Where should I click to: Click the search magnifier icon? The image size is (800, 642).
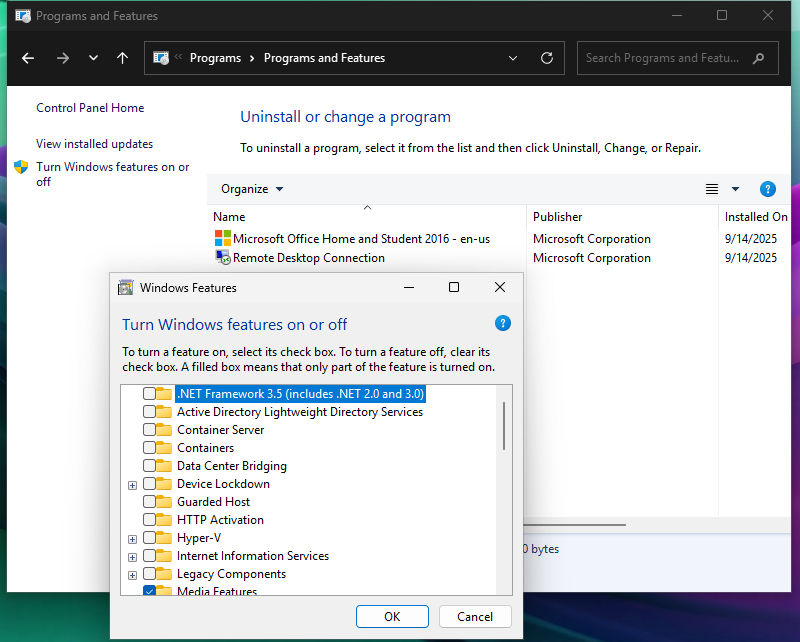759,58
